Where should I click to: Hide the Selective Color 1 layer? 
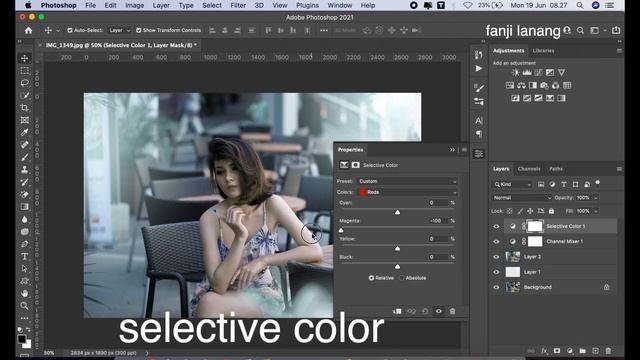[x=496, y=227]
